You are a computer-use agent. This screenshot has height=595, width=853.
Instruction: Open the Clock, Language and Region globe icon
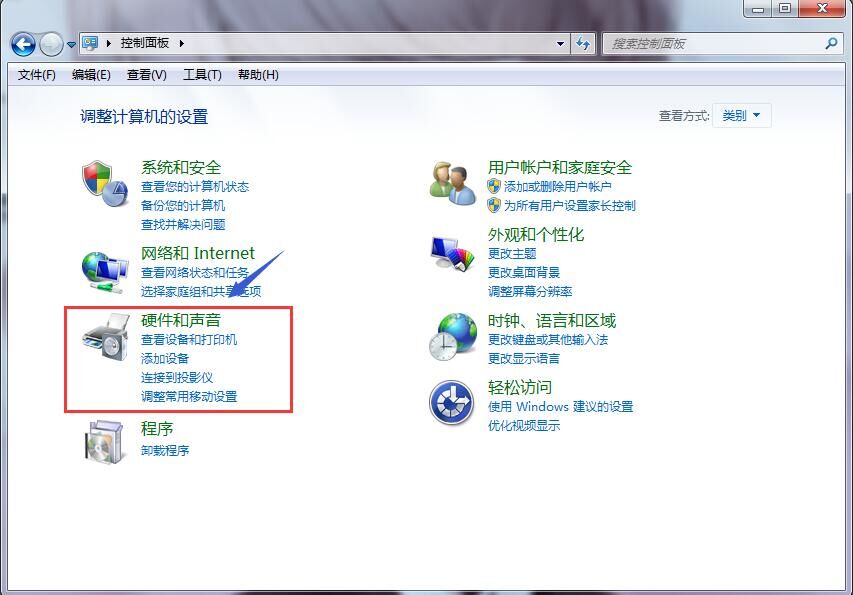tap(453, 336)
